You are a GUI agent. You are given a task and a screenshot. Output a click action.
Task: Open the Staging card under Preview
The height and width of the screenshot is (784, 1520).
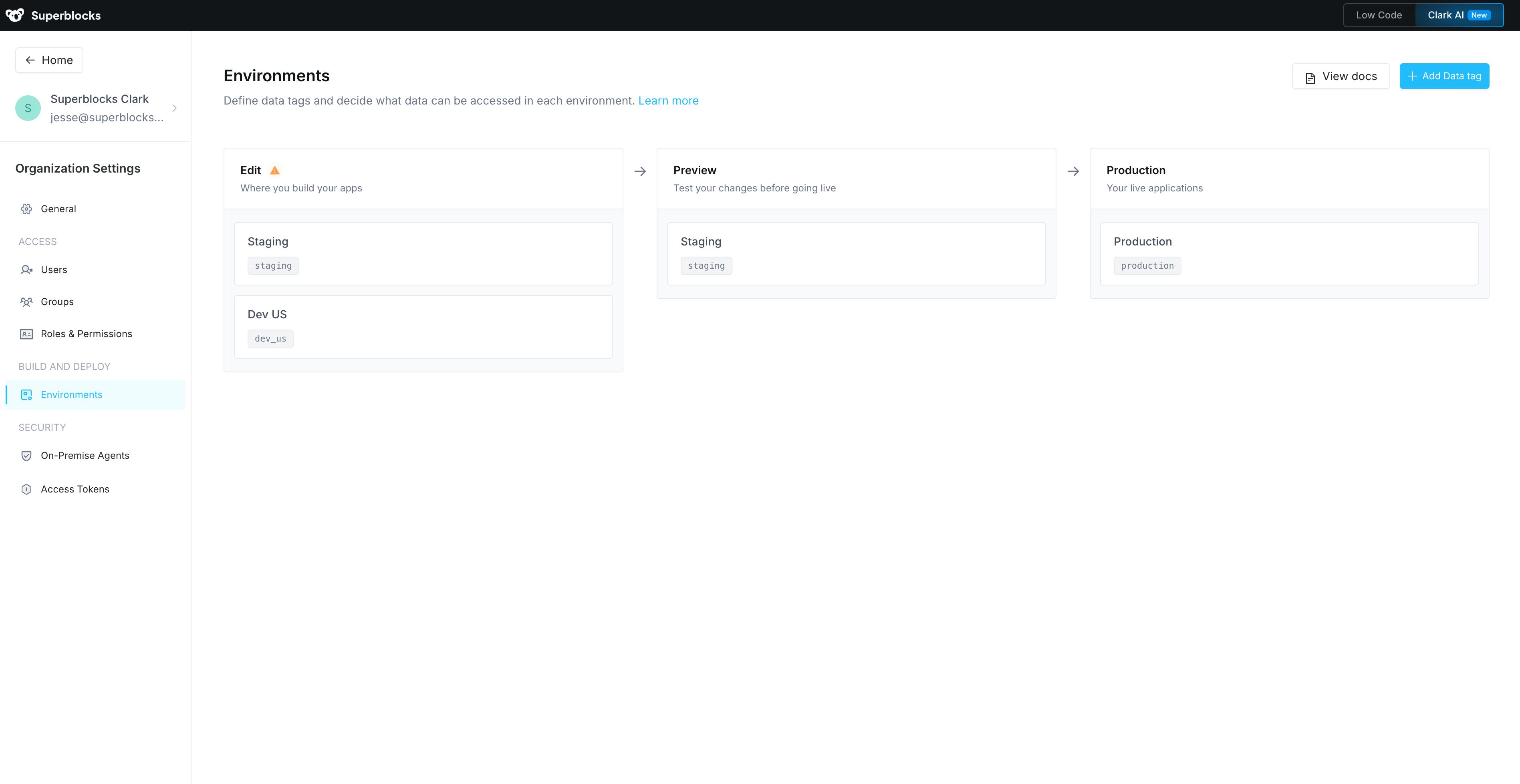pos(856,254)
